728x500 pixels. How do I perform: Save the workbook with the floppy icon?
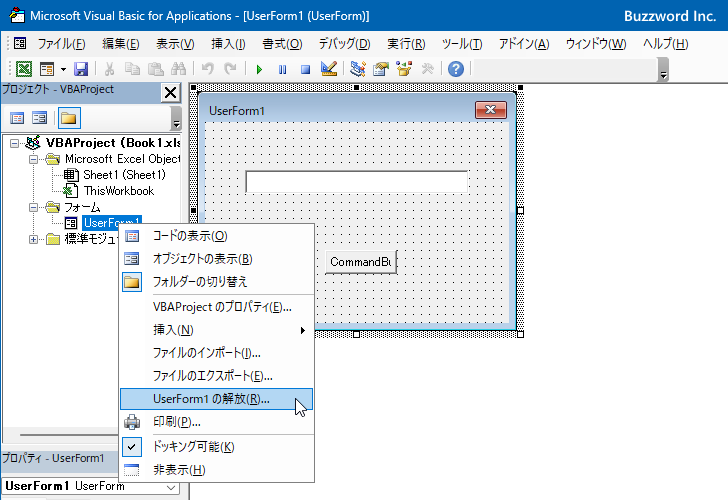coord(81,69)
